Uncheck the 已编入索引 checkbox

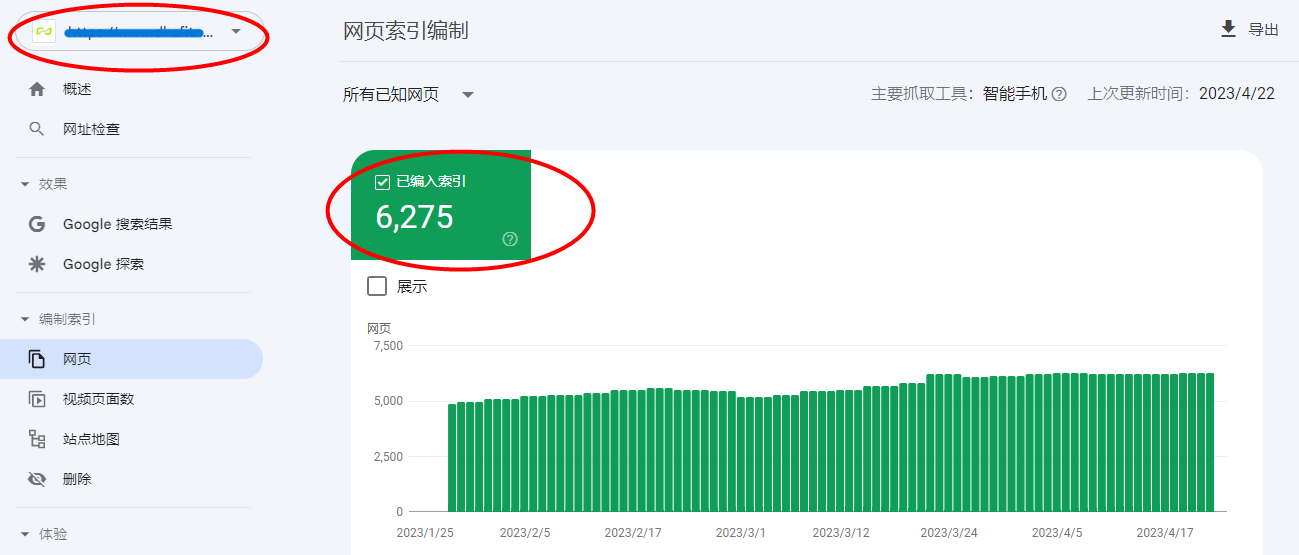tap(382, 182)
